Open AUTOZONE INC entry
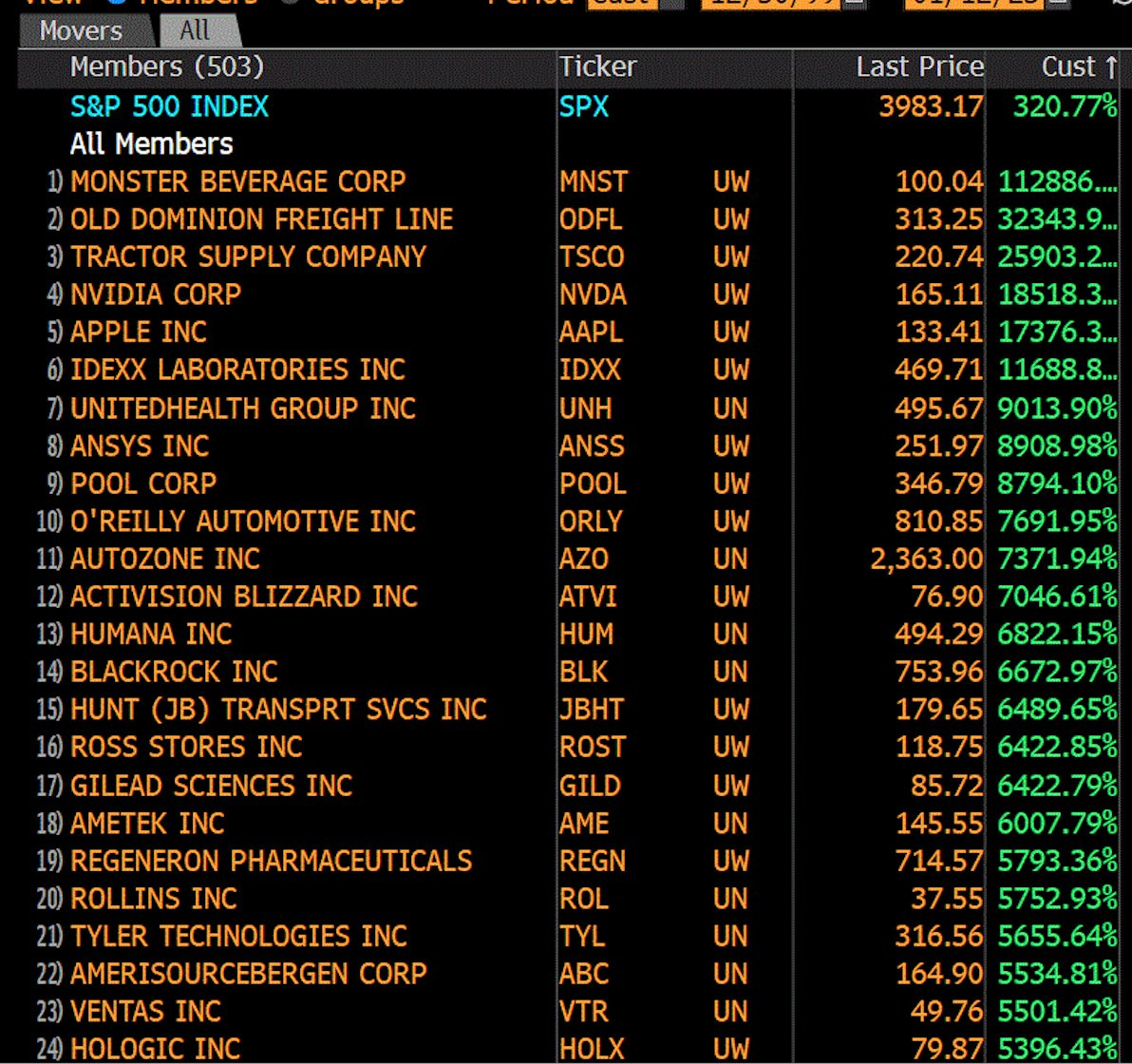The image size is (1132, 1064). point(165,560)
